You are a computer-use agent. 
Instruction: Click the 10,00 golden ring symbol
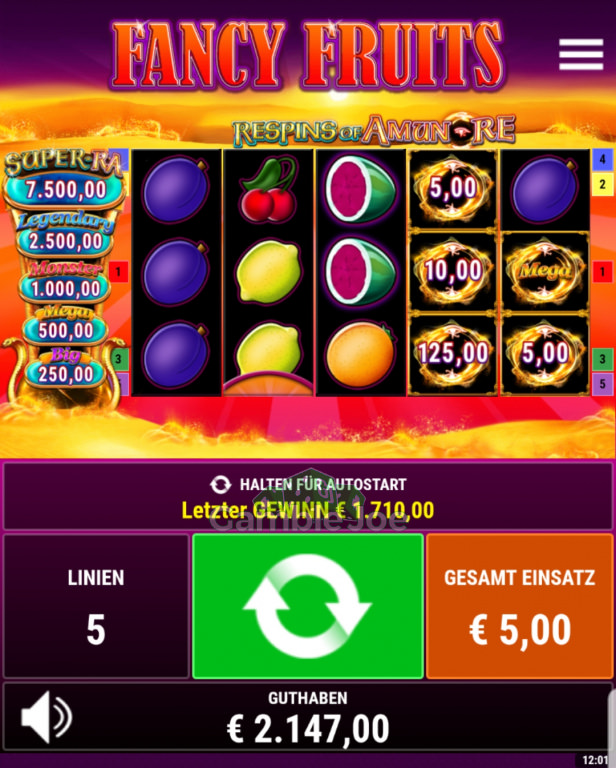point(453,271)
